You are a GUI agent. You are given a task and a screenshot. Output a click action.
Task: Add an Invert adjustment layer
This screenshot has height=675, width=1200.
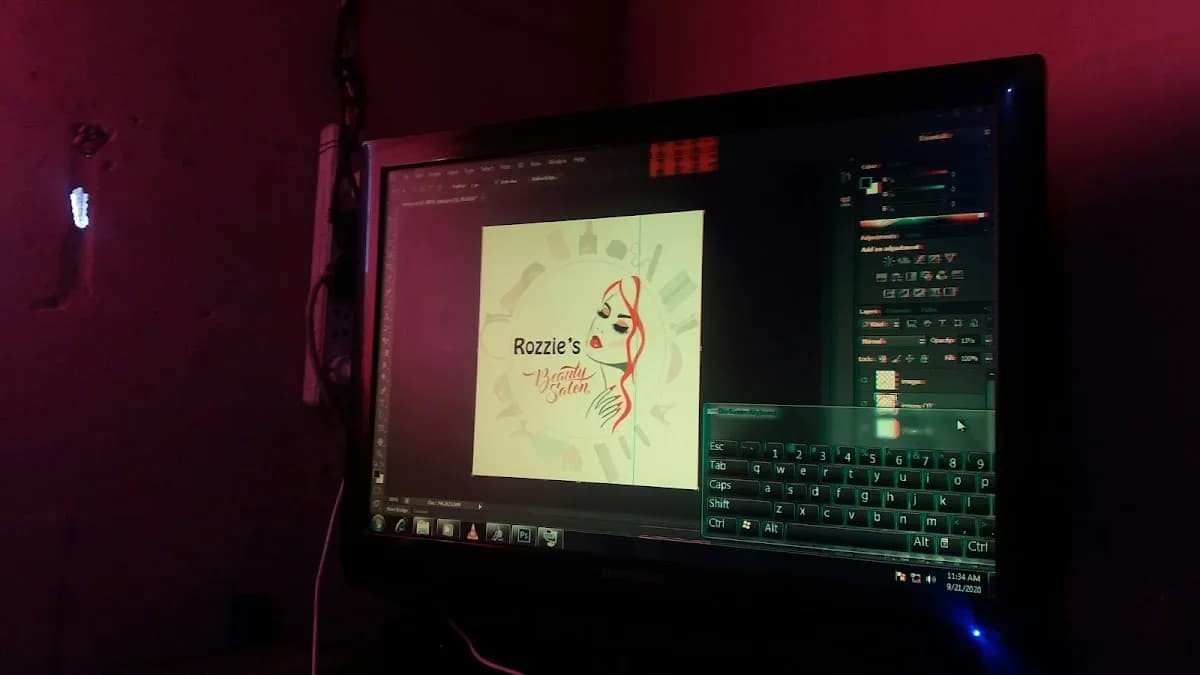click(889, 292)
